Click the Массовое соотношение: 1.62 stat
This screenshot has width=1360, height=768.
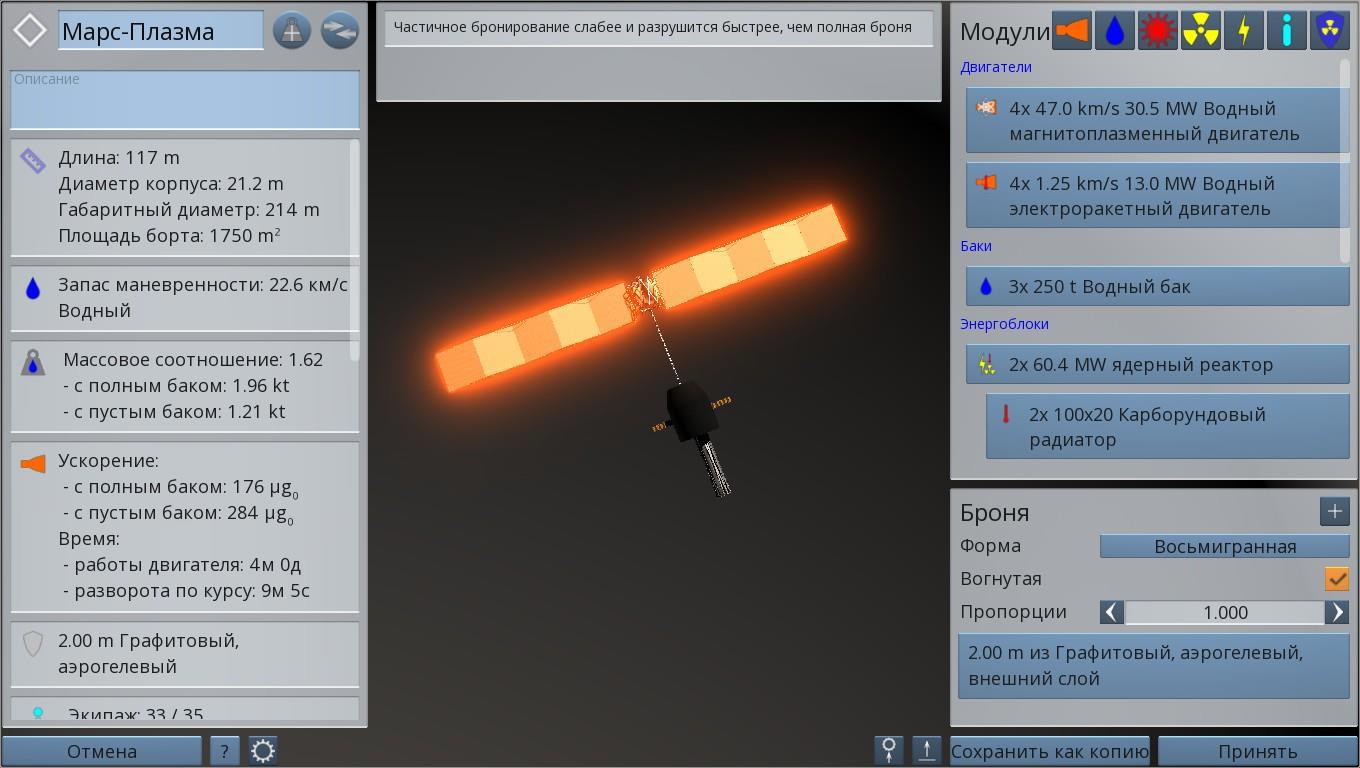(193, 359)
